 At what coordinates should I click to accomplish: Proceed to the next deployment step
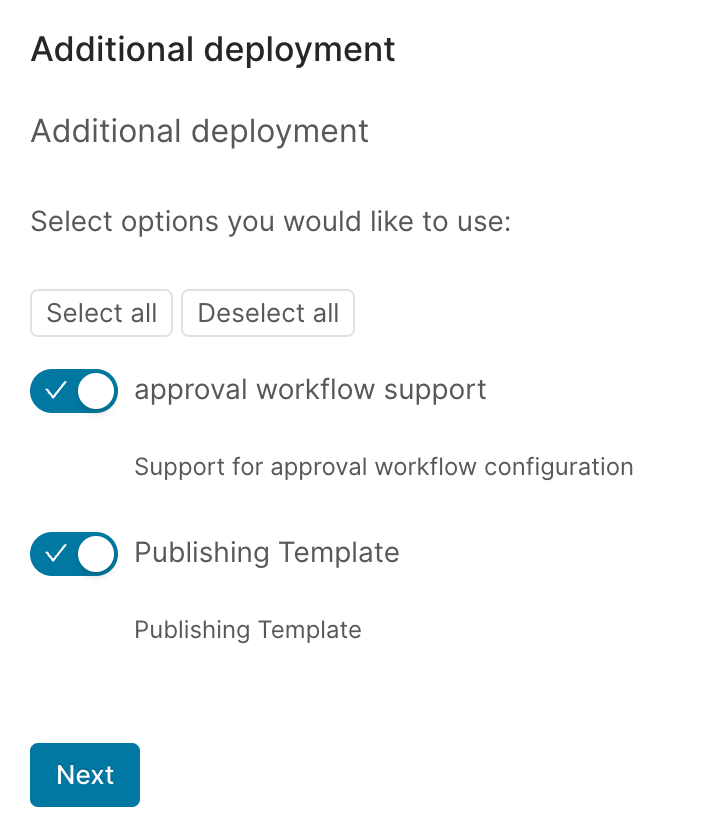[x=85, y=775]
